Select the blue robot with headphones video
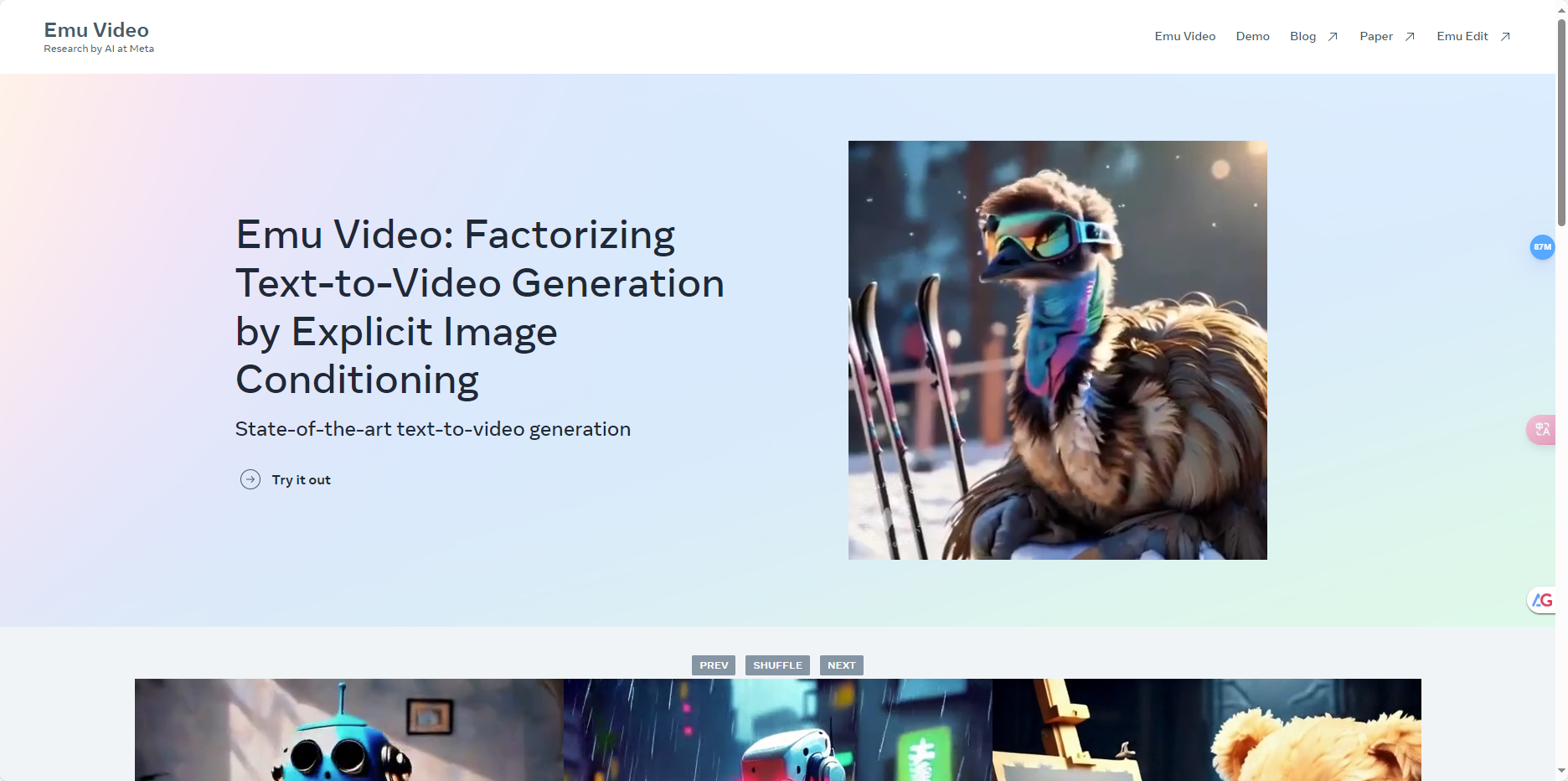This screenshot has width=1568, height=781. coord(348,729)
